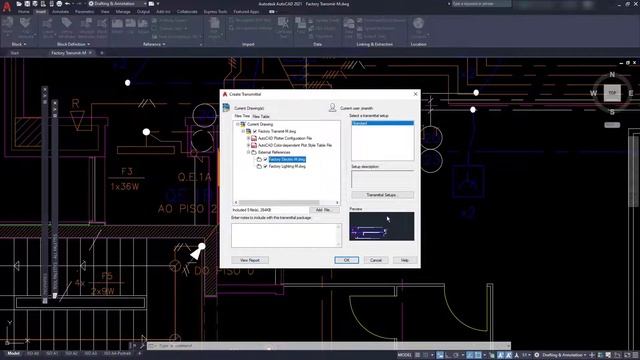Open the status bar customization menu icon
The image size is (640, 360).
(x=635, y=355)
